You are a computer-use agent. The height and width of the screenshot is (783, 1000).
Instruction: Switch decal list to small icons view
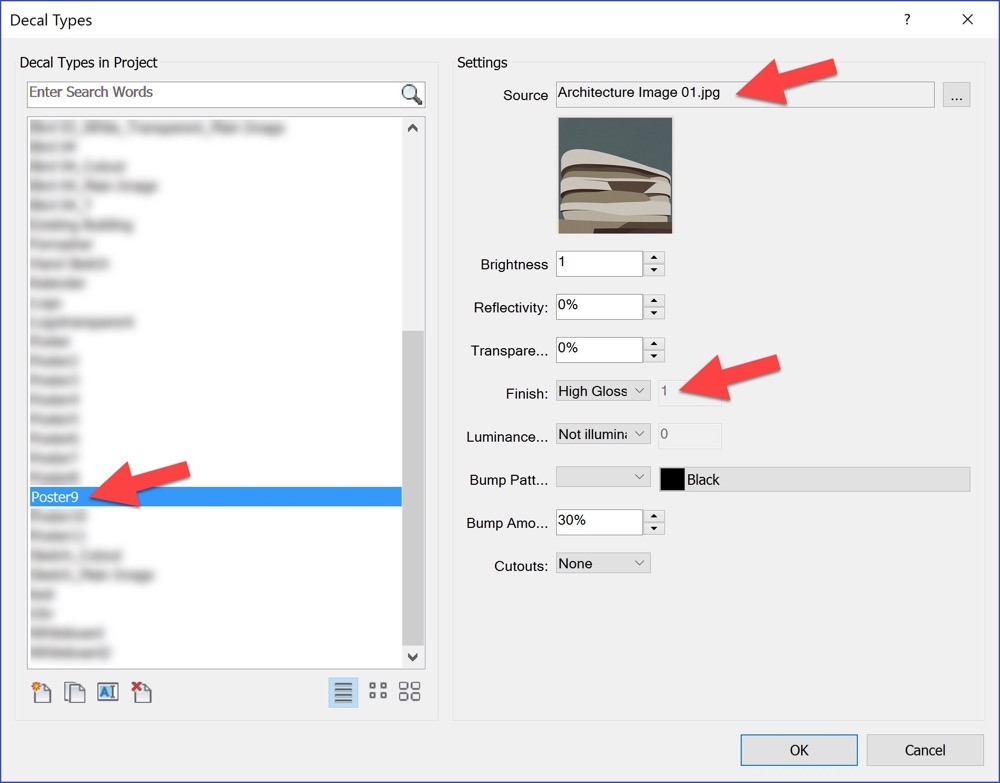click(377, 691)
